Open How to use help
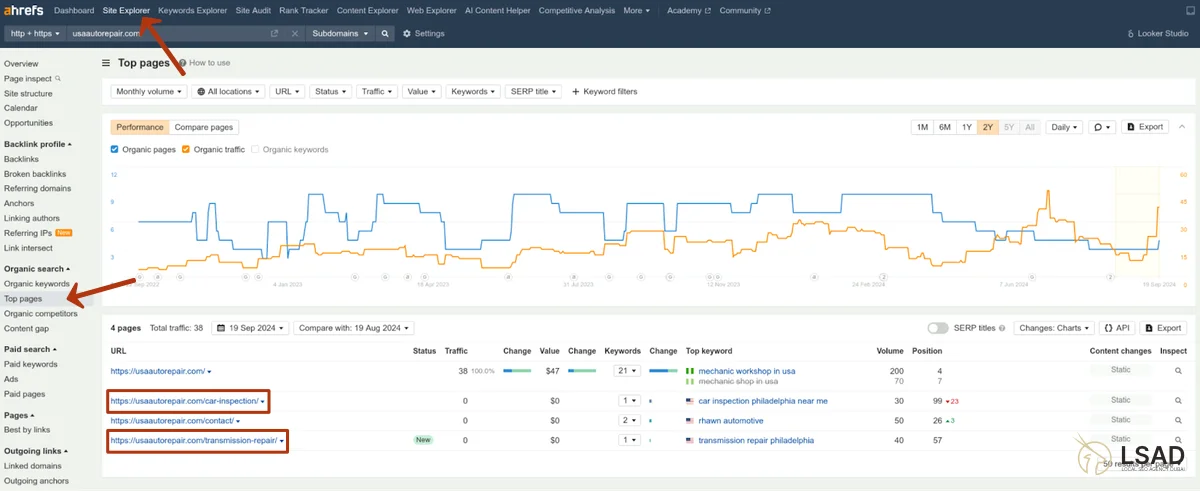 pos(204,62)
